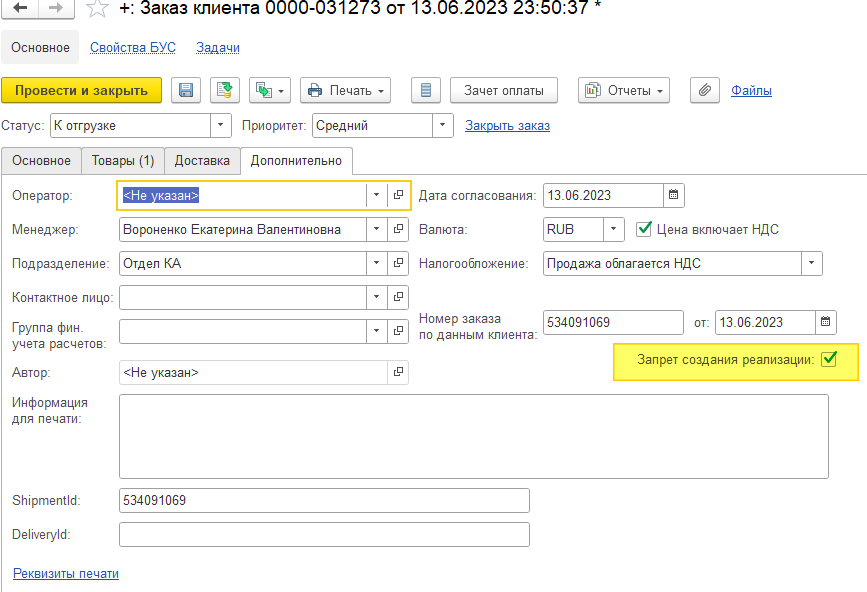
Task: Switch to the Товары (1) tab
Action: coord(122,160)
